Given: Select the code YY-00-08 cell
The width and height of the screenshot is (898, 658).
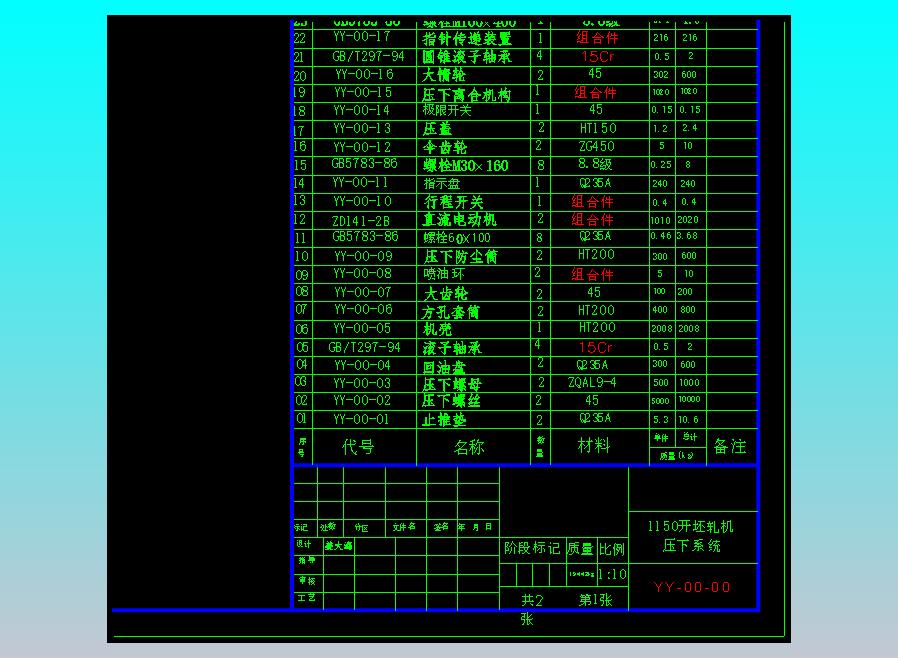Looking at the screenshot, I should 363,274.
